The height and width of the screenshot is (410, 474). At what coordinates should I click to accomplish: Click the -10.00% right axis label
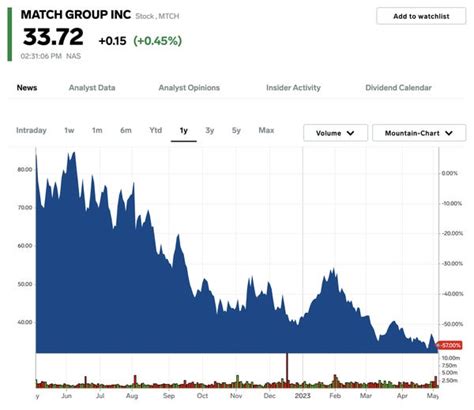pos(452,203)
